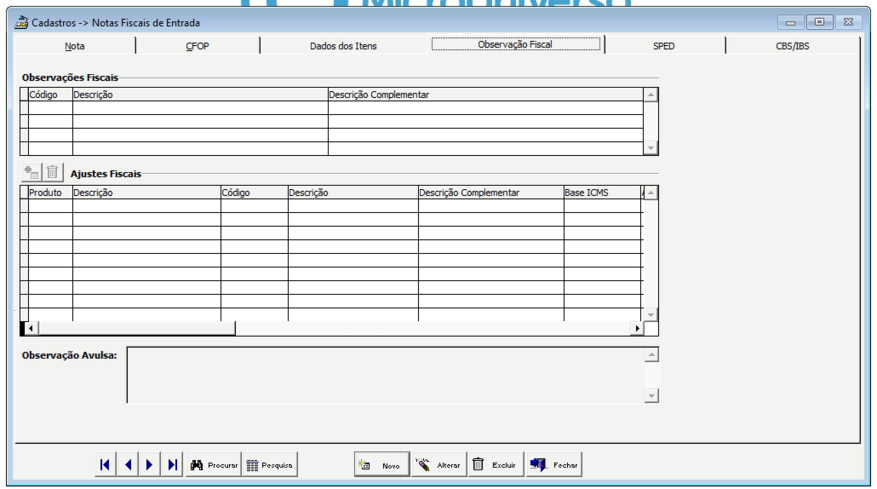Open the CFOP tab
The height and width of the screenshot is (489, 877).
coord(197,46)
